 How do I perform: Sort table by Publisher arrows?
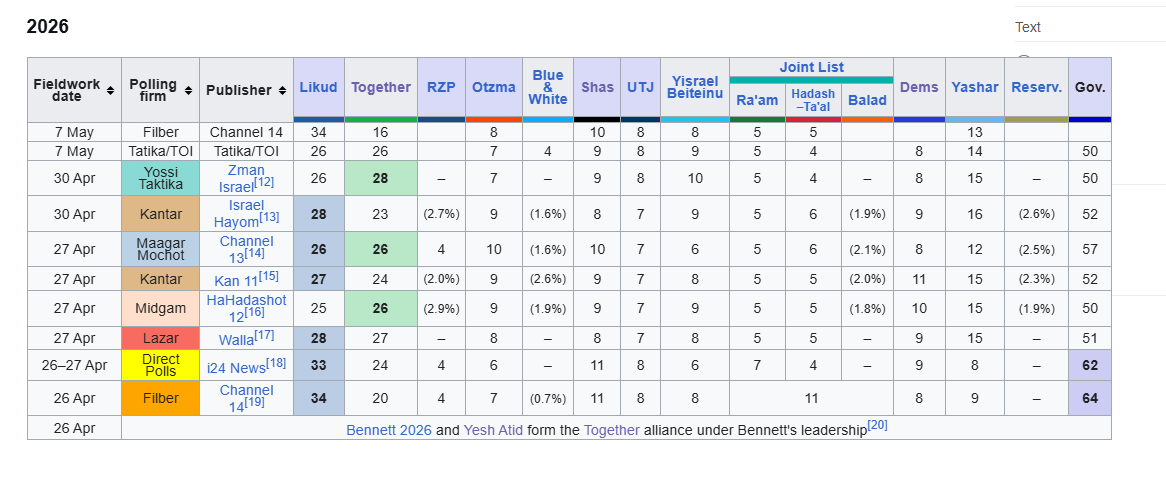283,91
